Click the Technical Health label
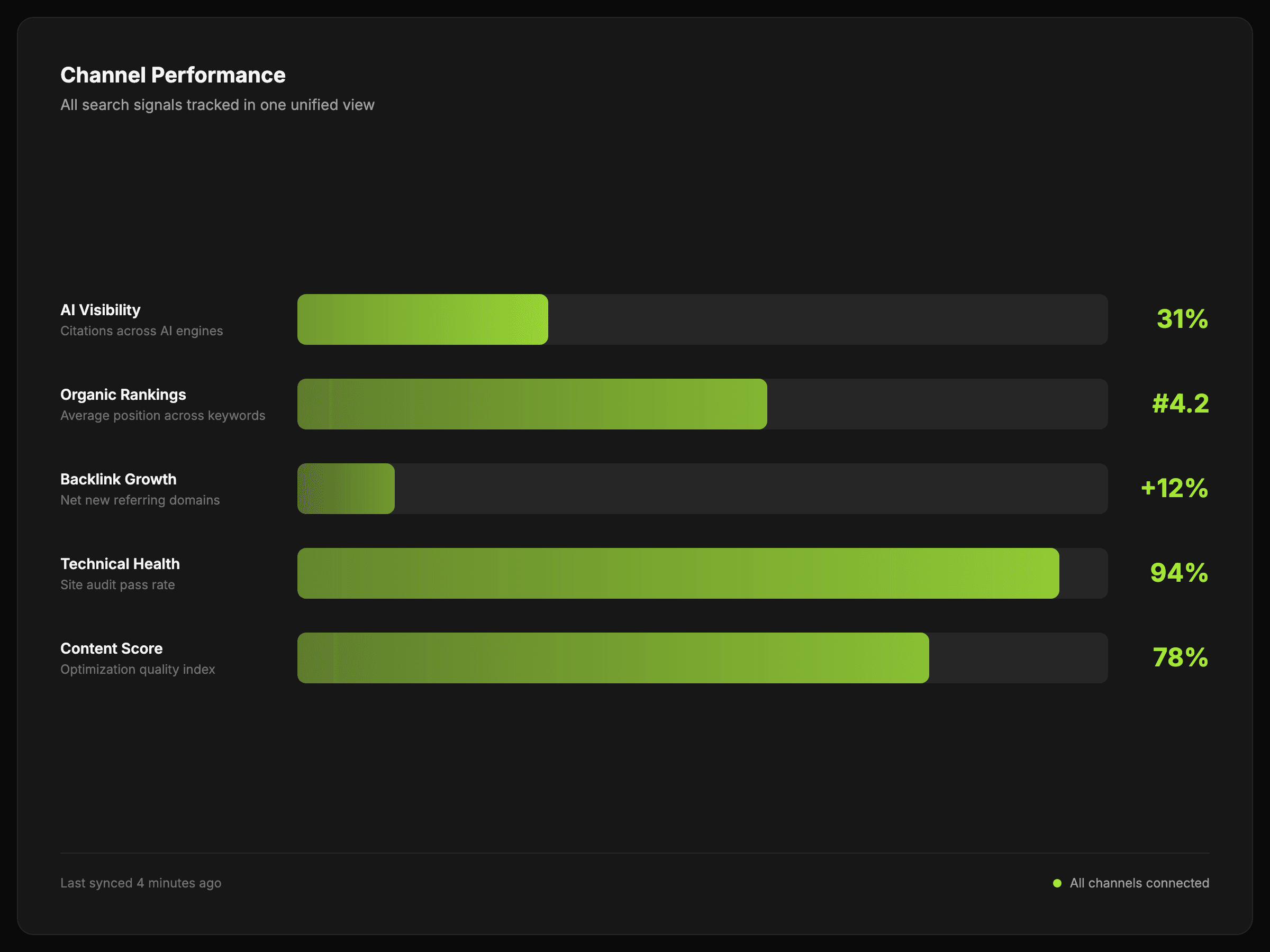The image size is (1270, 952). pos(120,564)
